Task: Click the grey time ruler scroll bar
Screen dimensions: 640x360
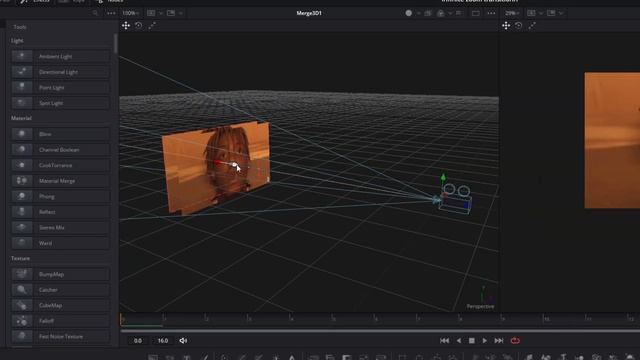Action: click(x=380, y=330)
